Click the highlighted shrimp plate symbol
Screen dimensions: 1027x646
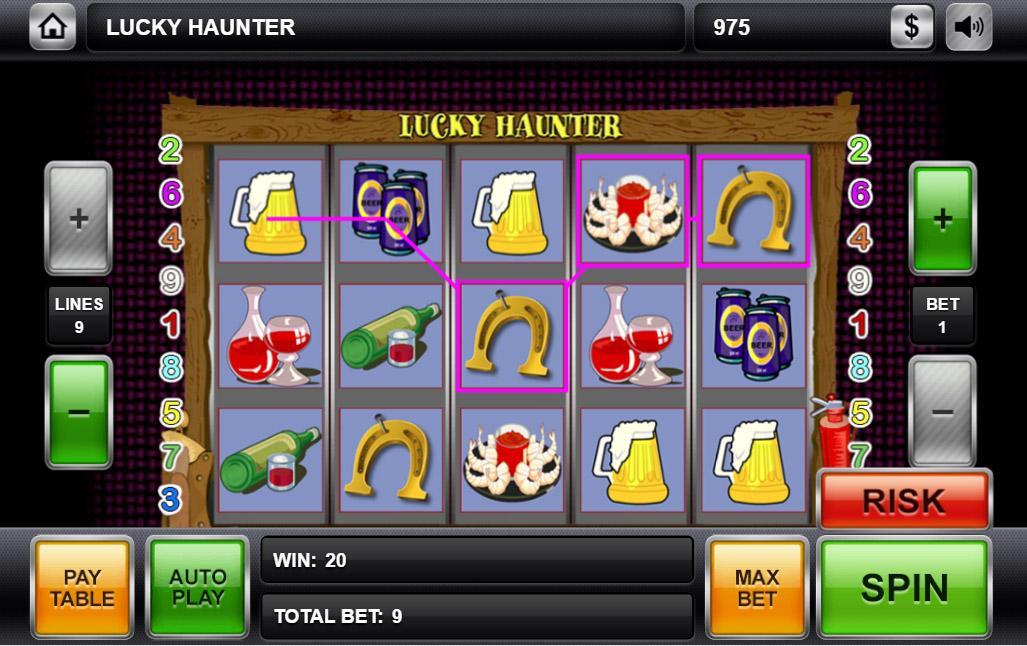pos(633,211)
